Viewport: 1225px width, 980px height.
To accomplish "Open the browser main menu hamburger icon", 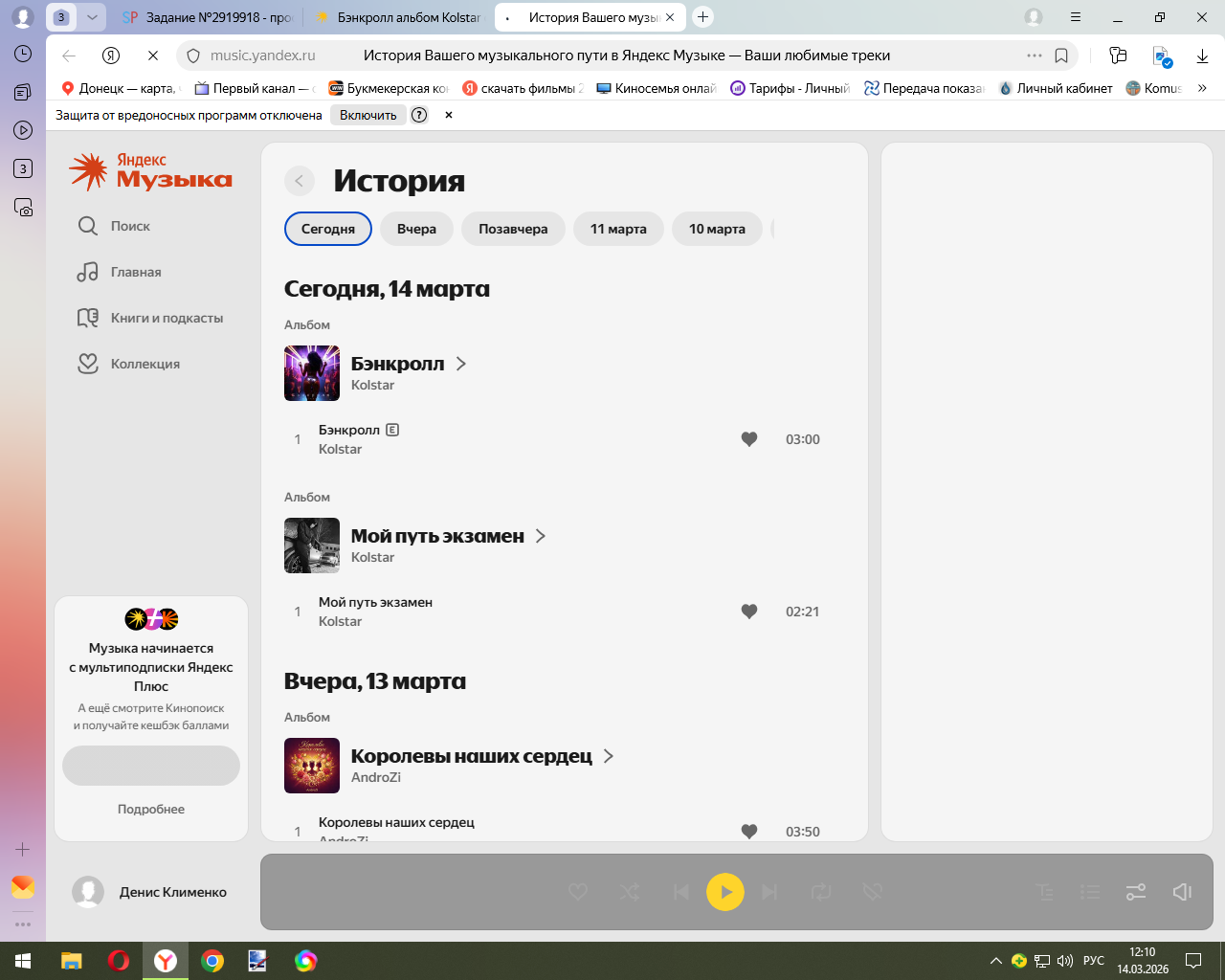I will [1076, 16].
